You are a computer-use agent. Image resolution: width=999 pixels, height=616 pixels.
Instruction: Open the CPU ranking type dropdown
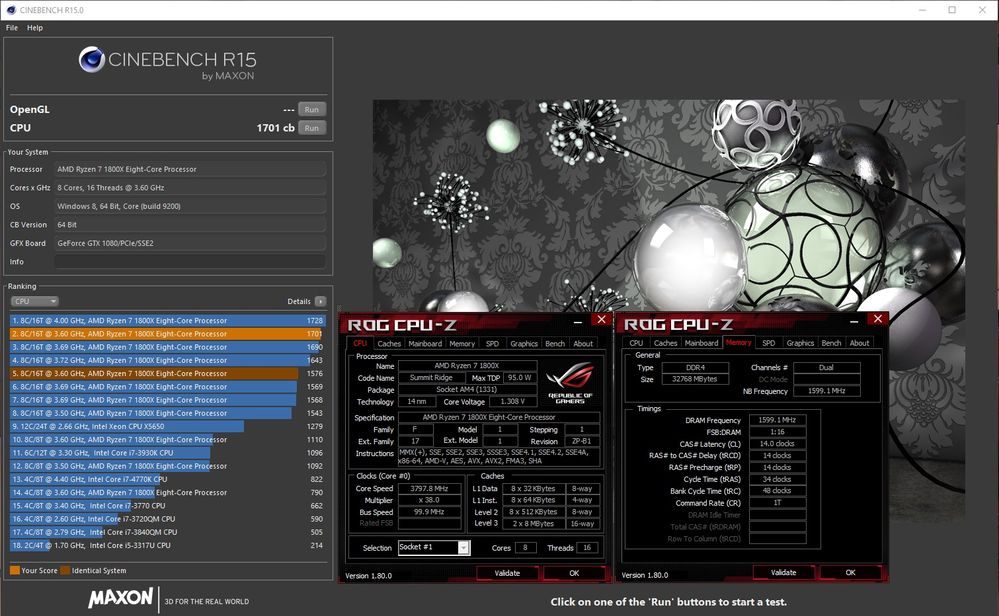coord(34,301)
